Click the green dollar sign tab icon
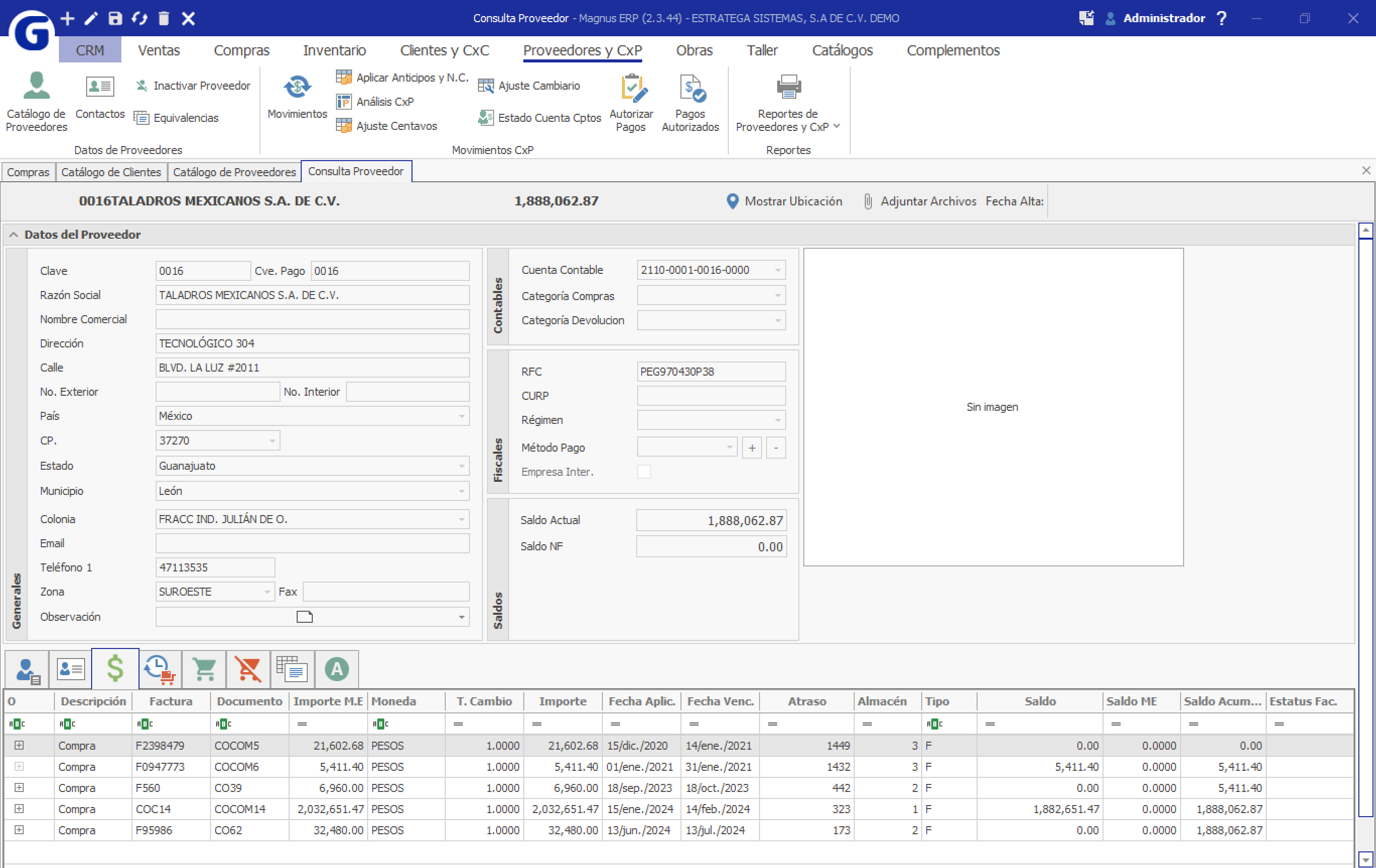This screenshot has width=1376, height=868. coord(115,669)
